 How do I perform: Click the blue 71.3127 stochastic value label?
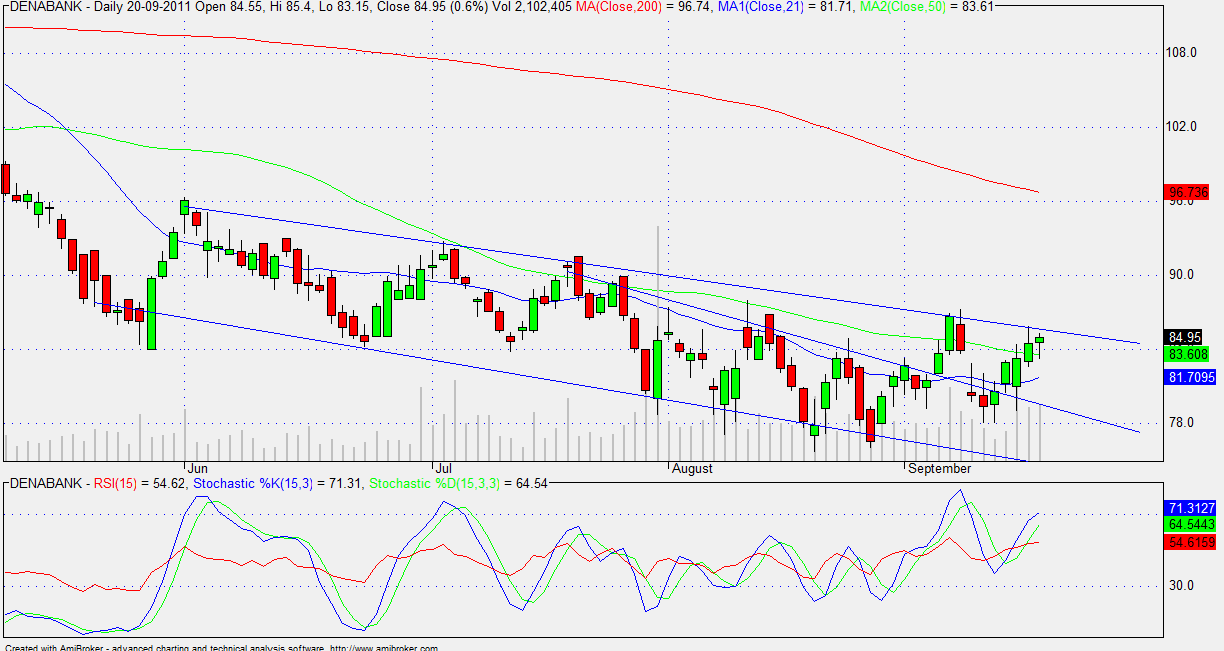(x=1191, y=508)
